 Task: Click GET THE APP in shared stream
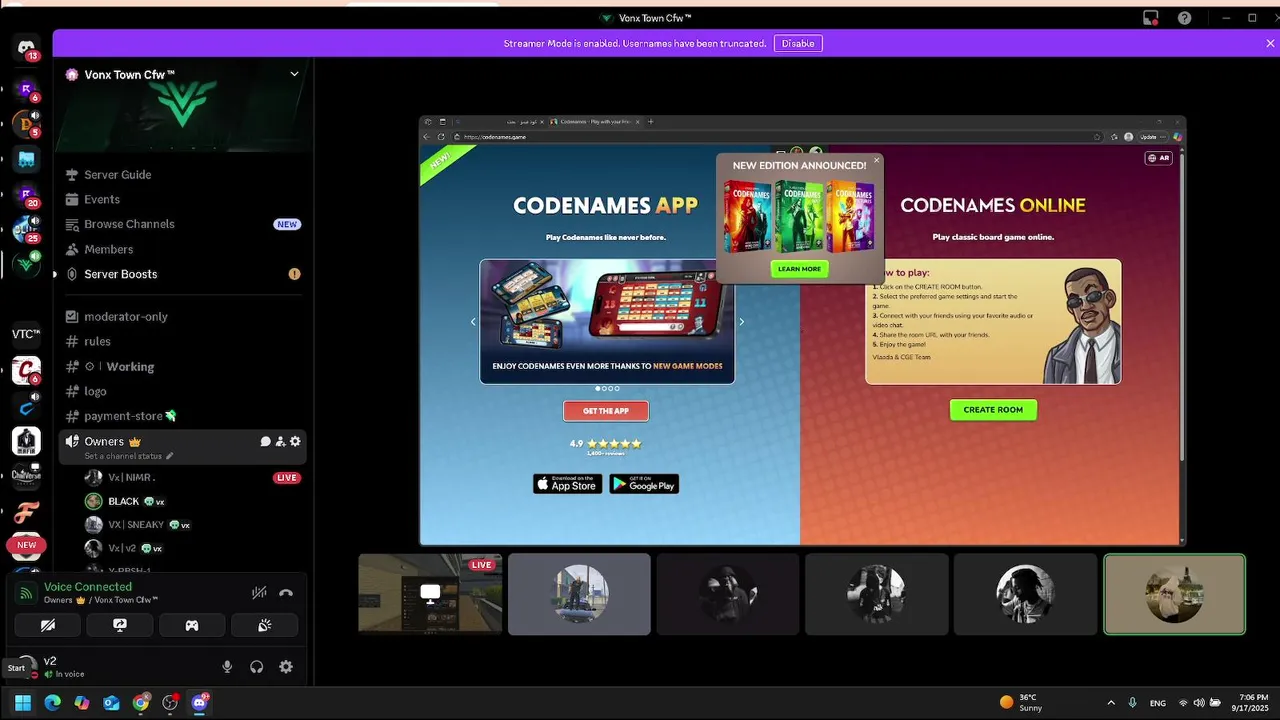click(x=606, y=411)
